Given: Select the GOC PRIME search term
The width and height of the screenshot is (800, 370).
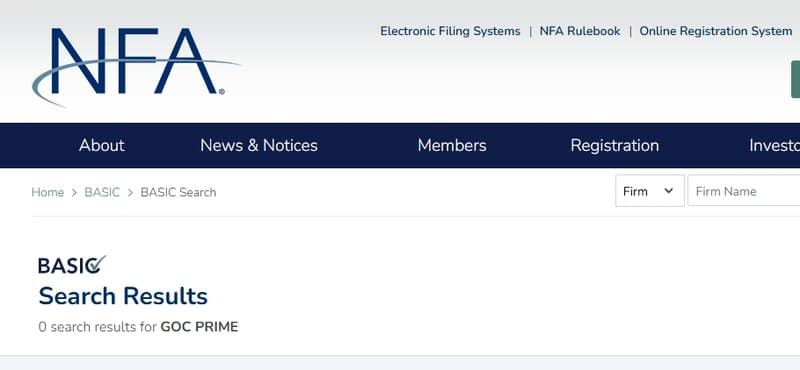Looking at the screenshot, I should point(199,327).
